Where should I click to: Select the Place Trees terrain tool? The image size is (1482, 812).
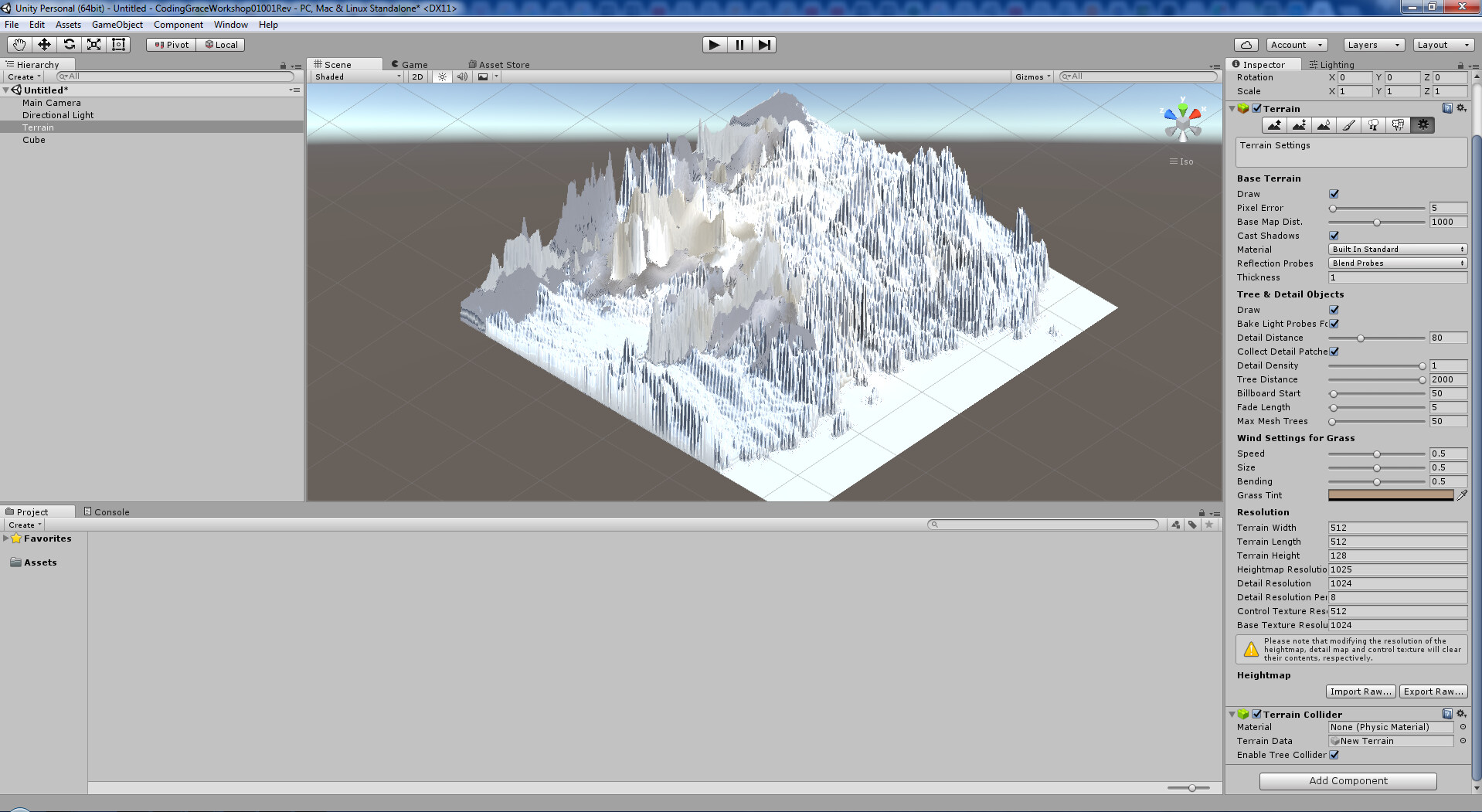coord(1373,124)
